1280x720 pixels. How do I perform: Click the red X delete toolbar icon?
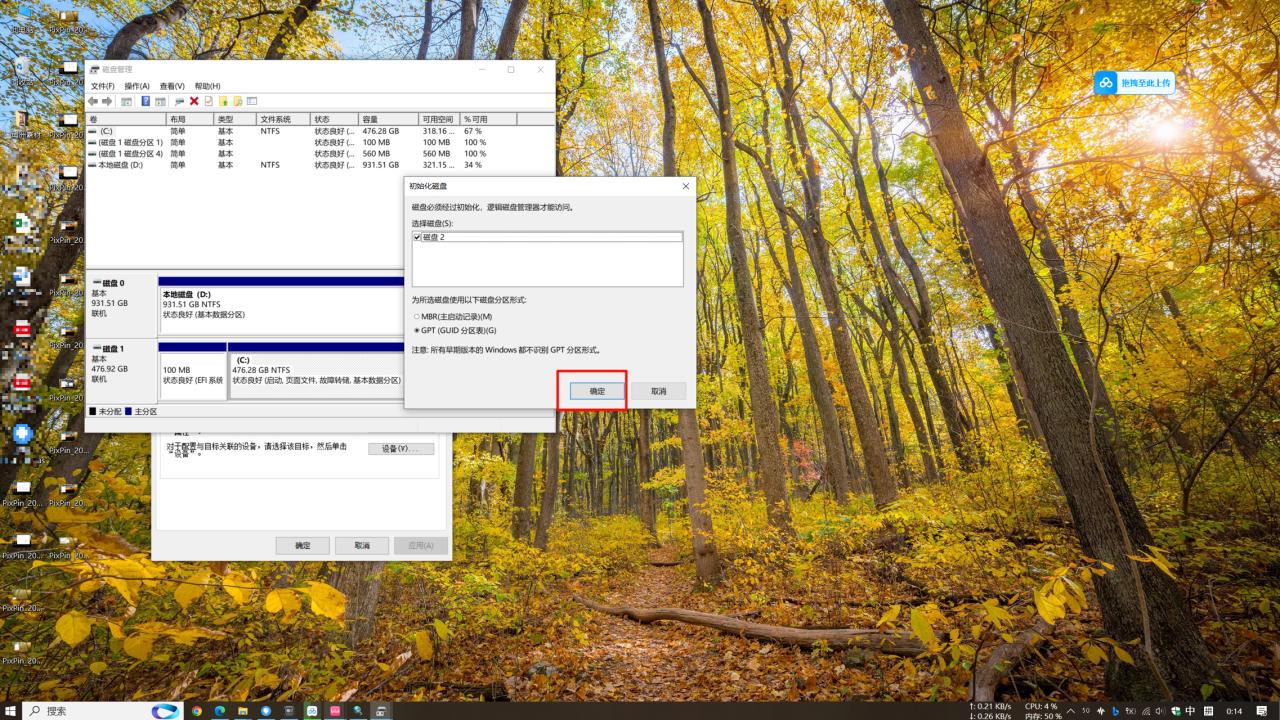pyautogui.click(x=194, y=101)
